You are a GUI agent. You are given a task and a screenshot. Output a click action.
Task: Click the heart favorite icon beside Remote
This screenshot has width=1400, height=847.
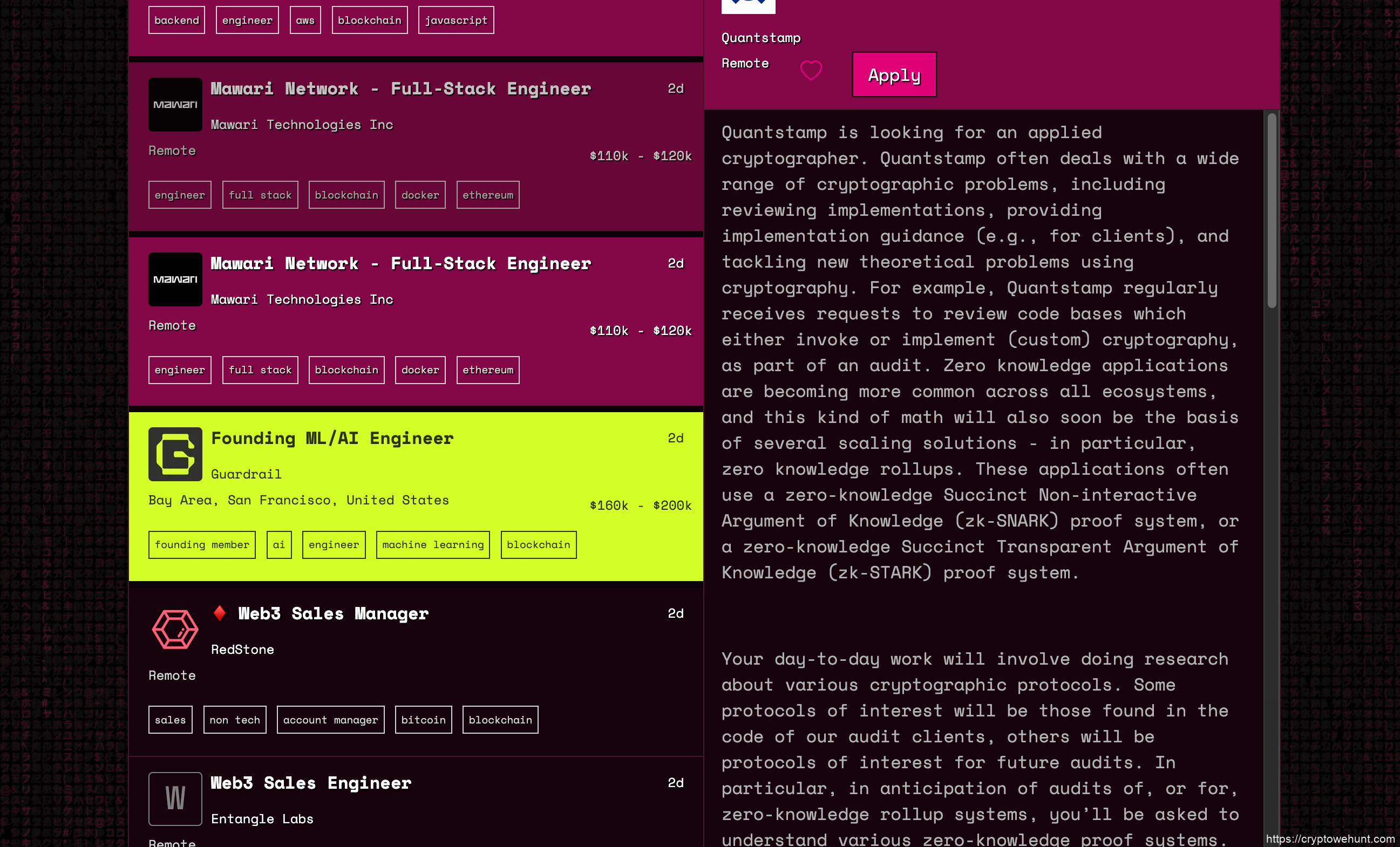(x=811, y=71)
